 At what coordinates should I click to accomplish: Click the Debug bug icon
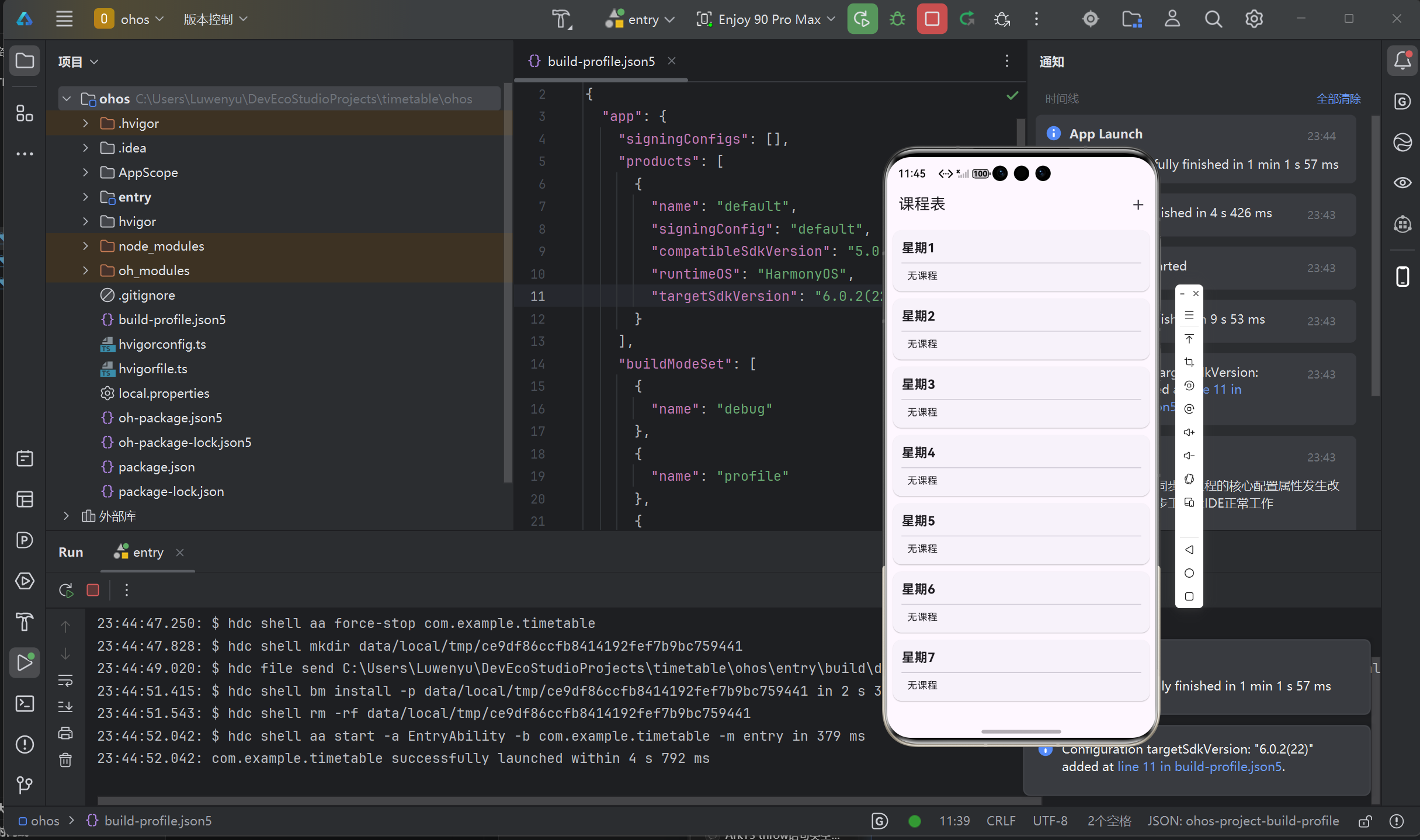coord(897,19)
